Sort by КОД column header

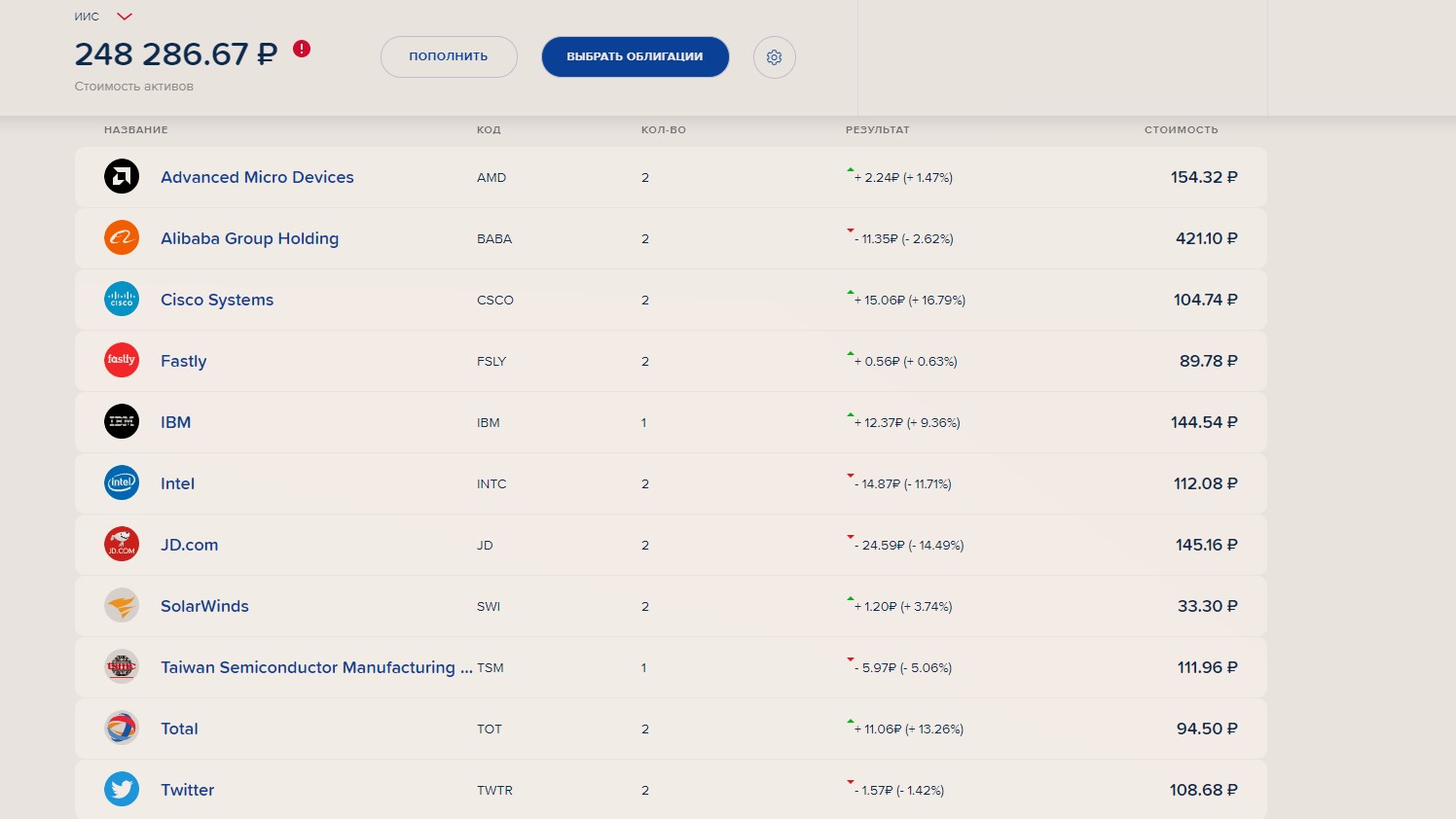489,129
